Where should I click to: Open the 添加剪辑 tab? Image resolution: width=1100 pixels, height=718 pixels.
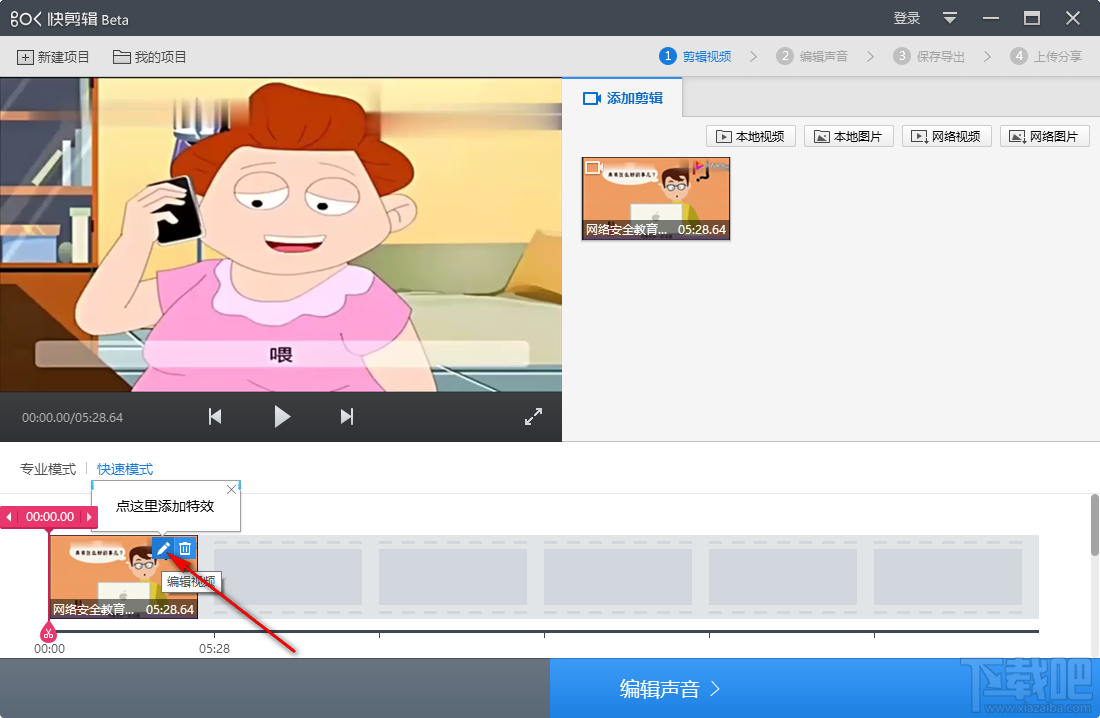622,98
